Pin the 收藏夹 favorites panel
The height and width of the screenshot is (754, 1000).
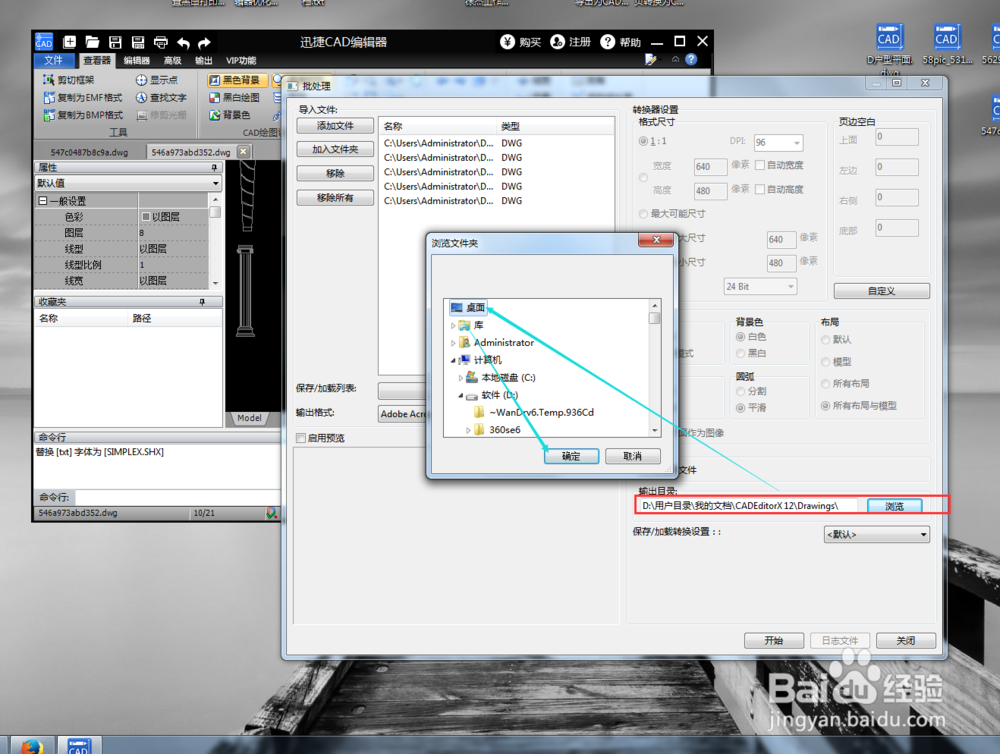pyautogui.click(x=202, y=302)
